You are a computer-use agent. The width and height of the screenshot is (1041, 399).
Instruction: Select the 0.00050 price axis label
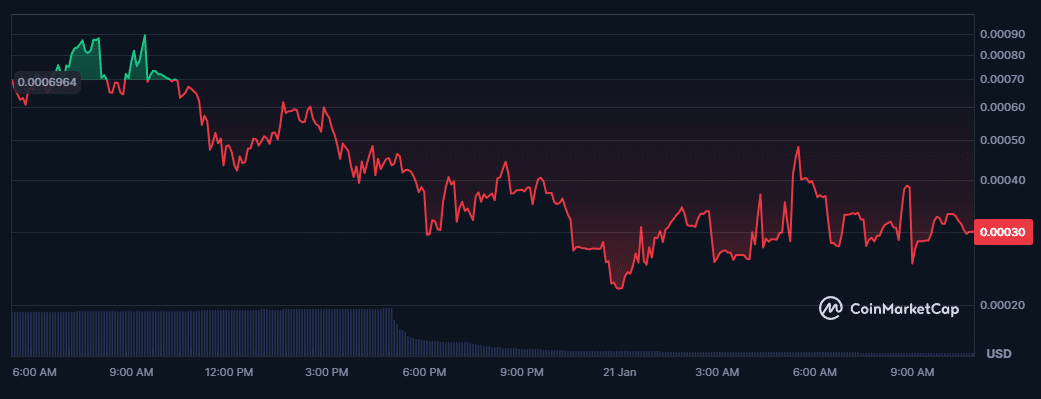click(1003, 141)
